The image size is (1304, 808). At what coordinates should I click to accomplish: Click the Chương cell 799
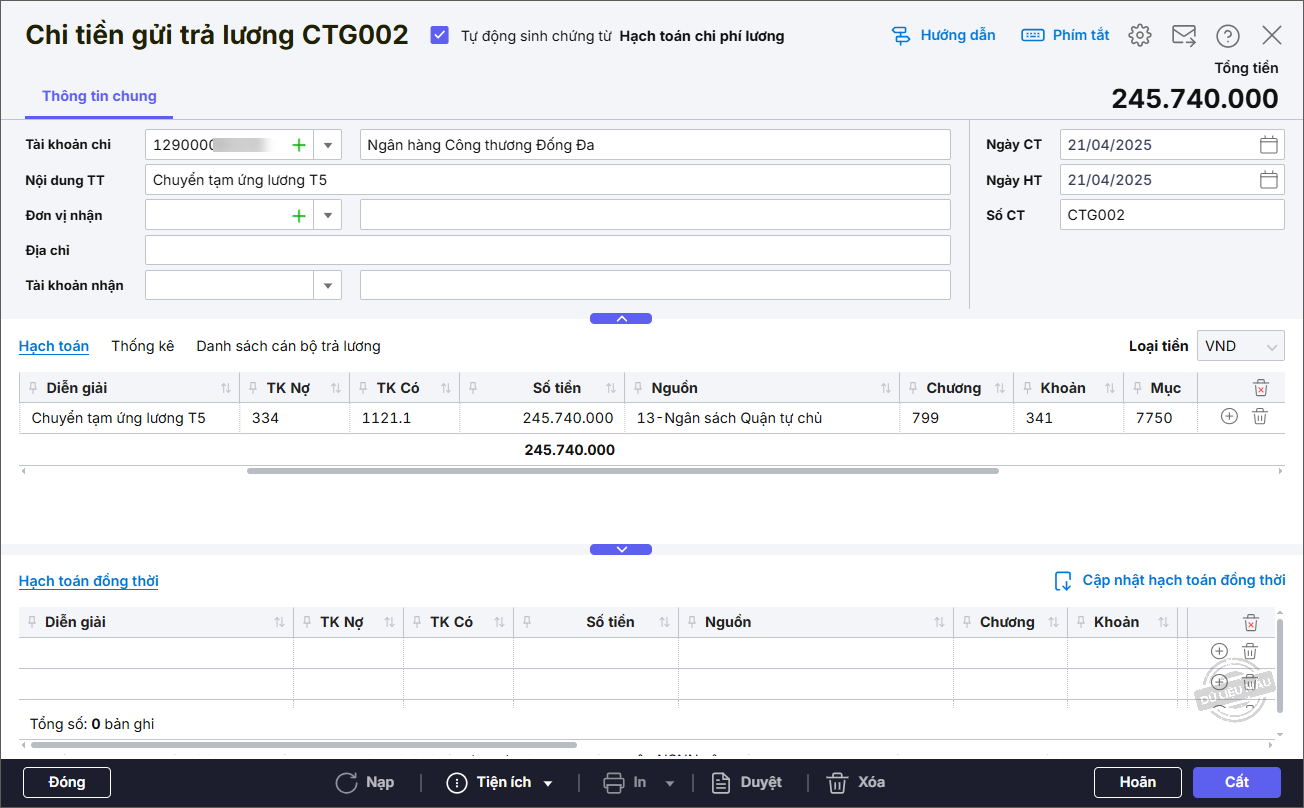pos(956,418)
